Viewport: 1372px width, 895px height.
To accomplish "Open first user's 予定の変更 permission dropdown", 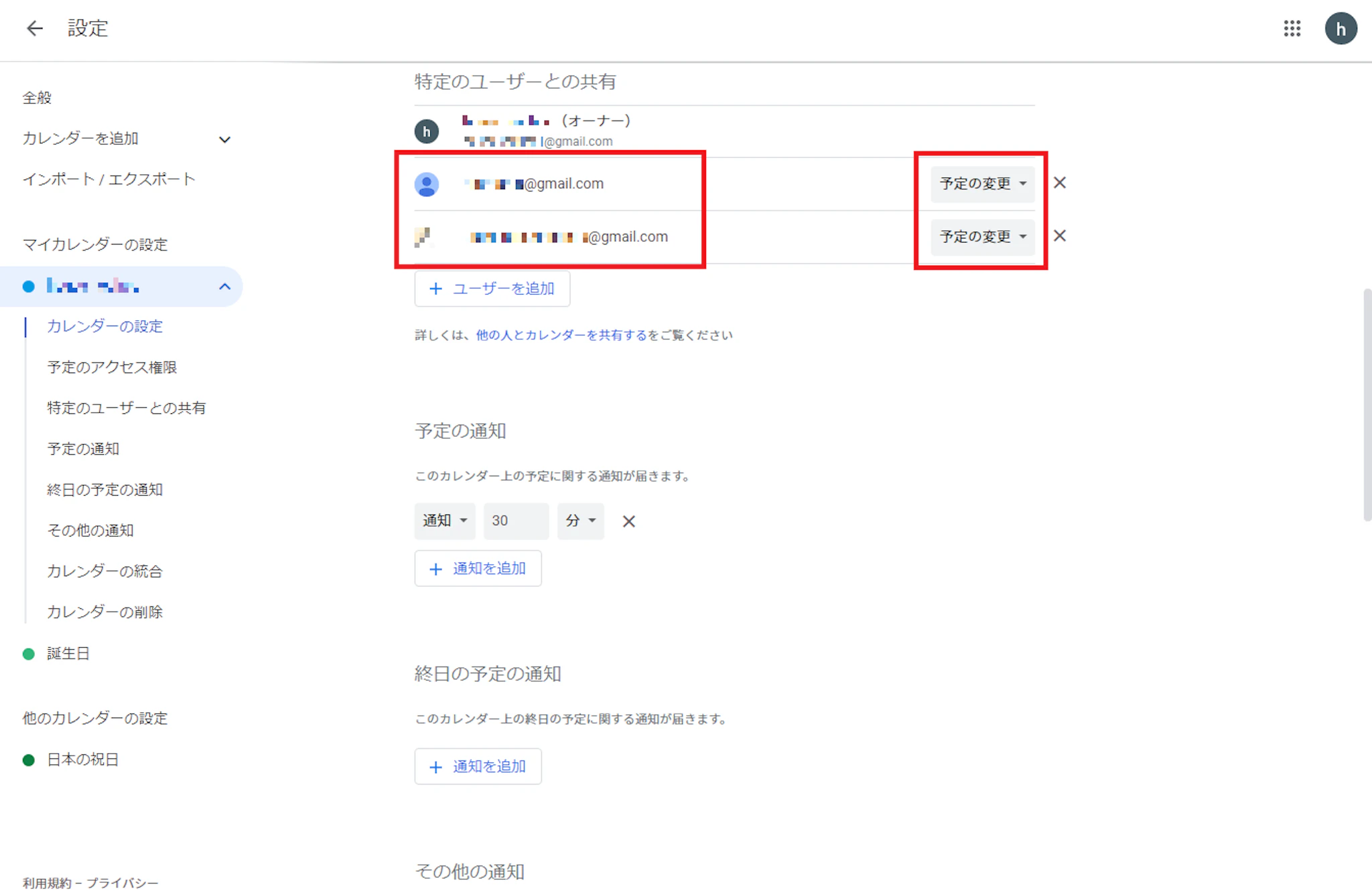I will tap(982, 184).
